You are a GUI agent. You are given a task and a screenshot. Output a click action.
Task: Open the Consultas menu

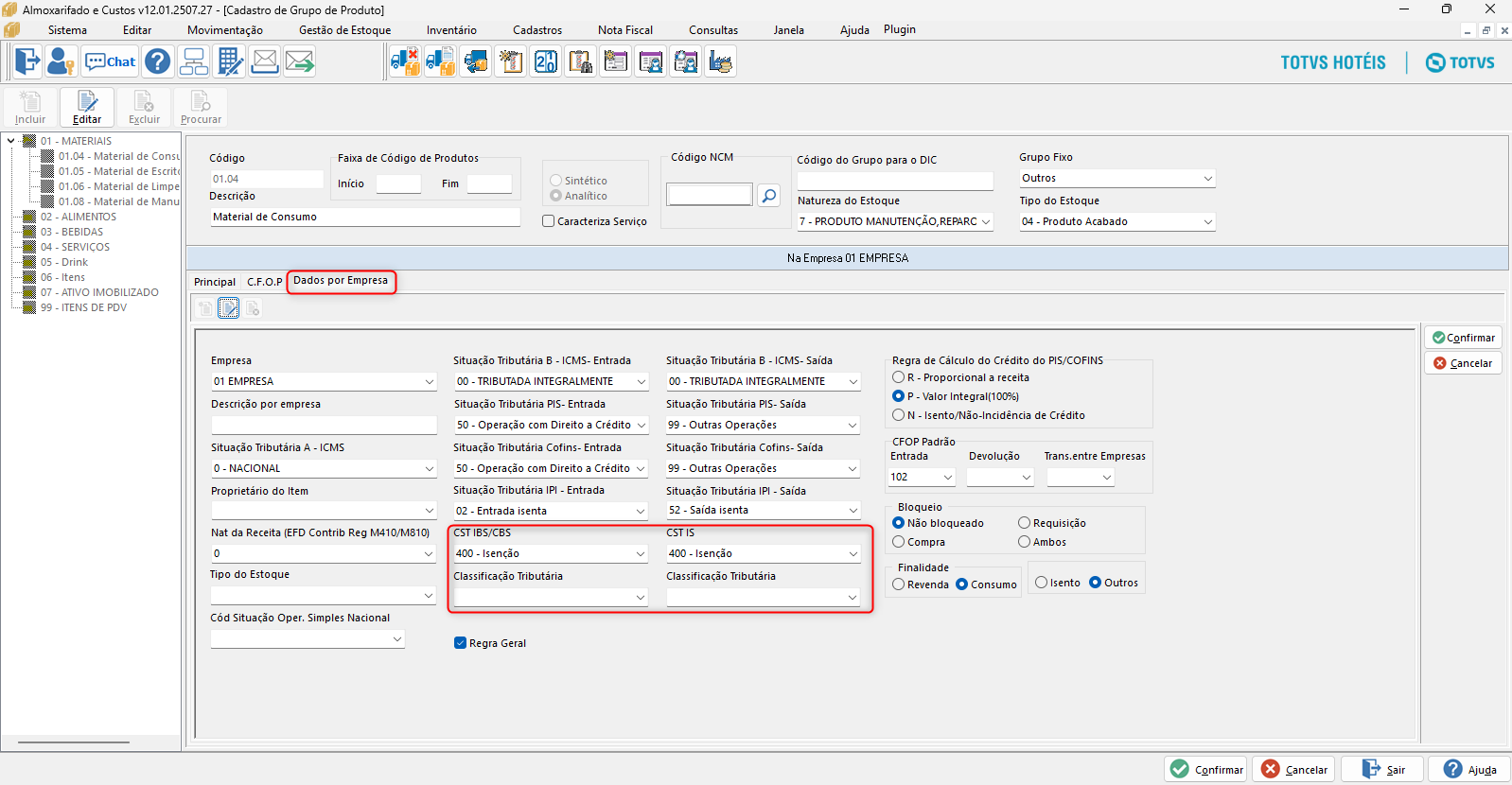point(713,30)
